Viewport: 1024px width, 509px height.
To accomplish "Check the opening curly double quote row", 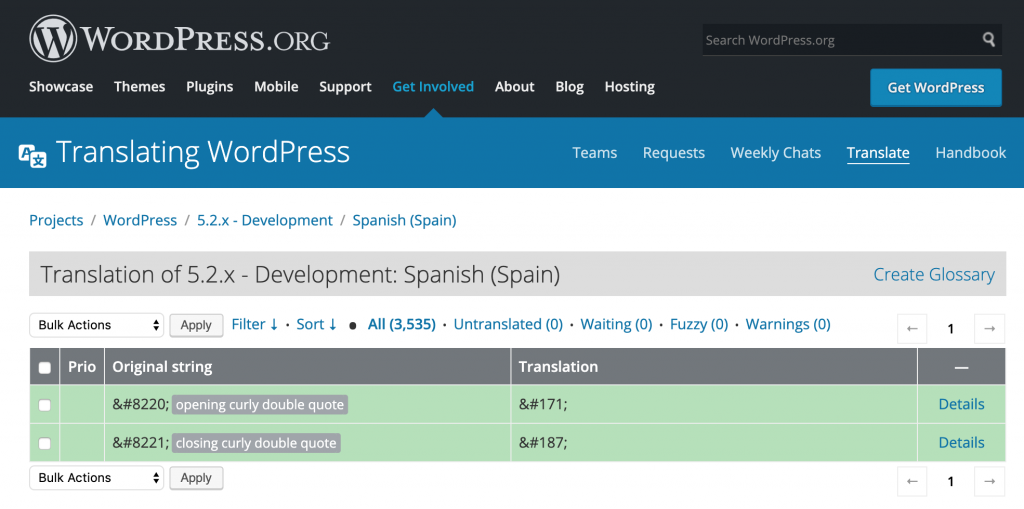I will click(x=44, y=405).
